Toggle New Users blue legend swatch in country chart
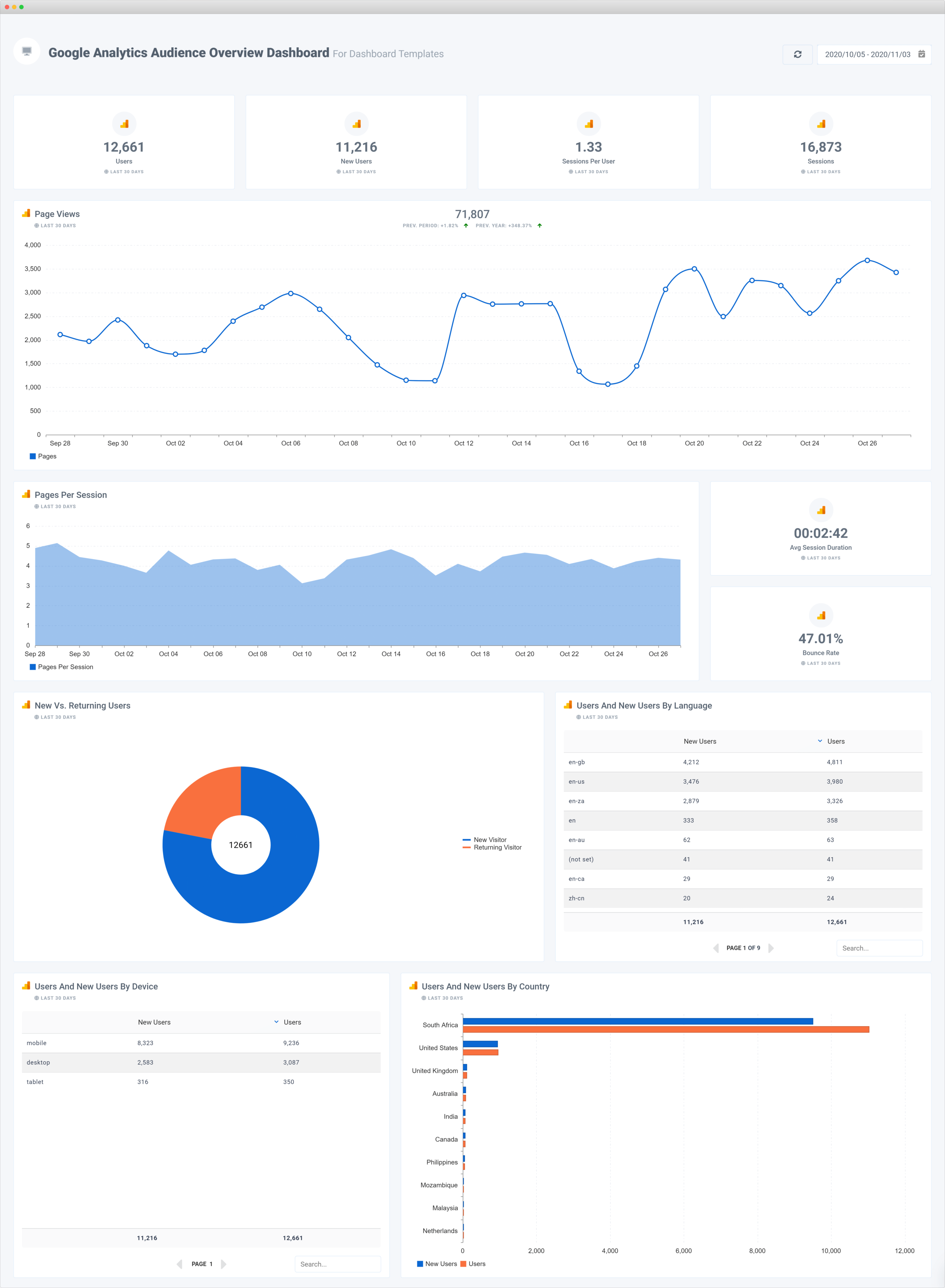This screenshot has width=945, height=1288. [x=420, y=1264]
